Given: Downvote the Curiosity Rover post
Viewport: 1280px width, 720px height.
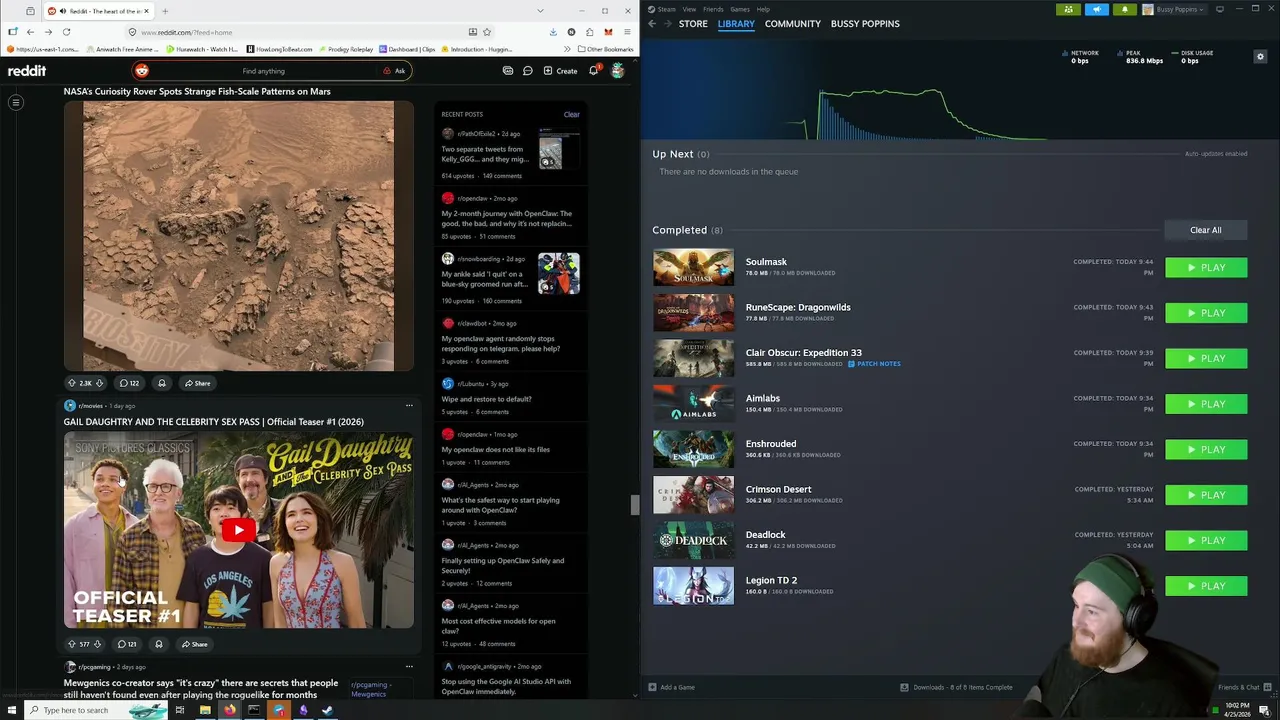Looking at the screenshot, I should [99, 383].
